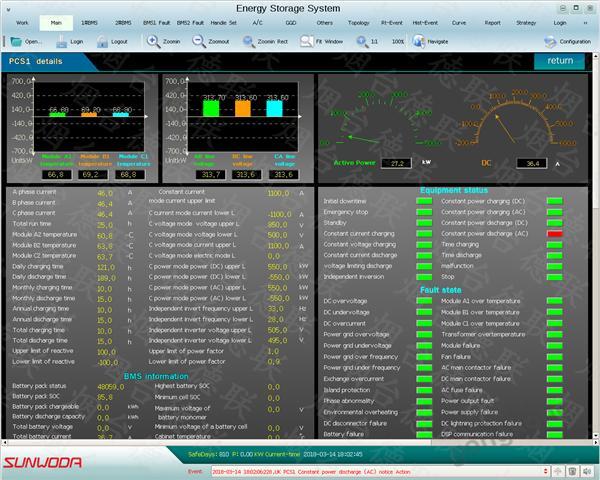Open the Configuration icon
Screen dimensions: 600x480
click(x=550, y=41)
